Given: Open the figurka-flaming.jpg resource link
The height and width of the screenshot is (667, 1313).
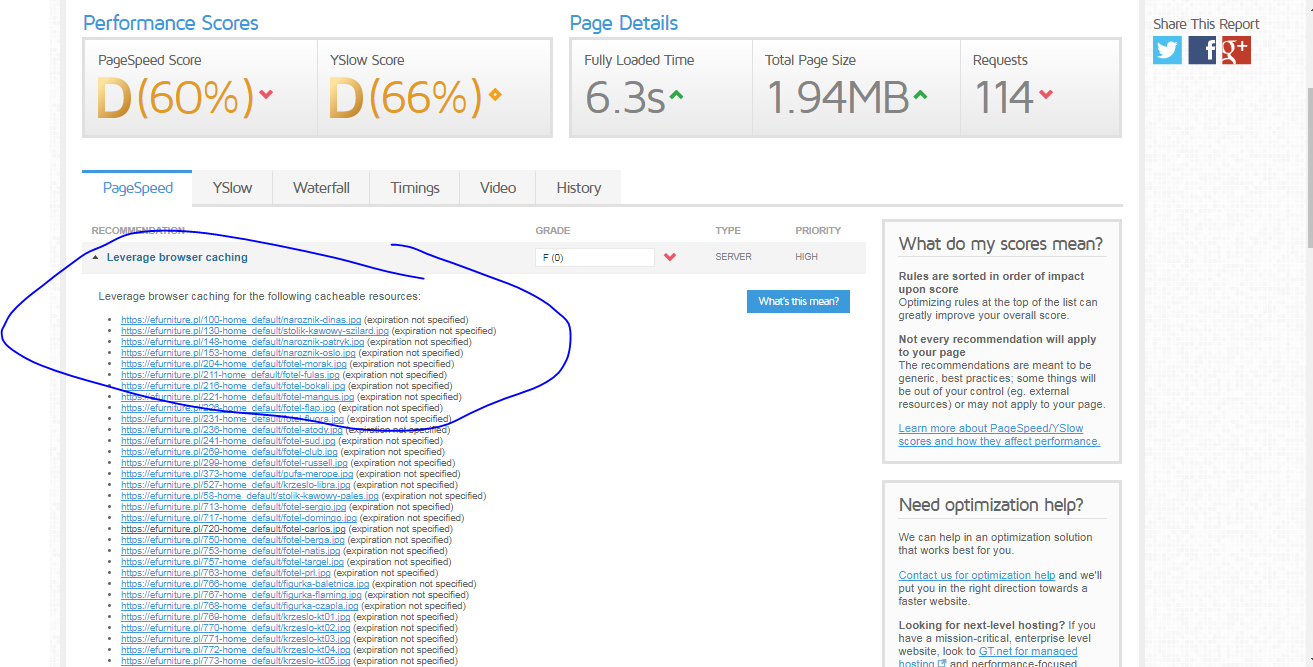Looking at the screenshot, I should tap(242, 595).
